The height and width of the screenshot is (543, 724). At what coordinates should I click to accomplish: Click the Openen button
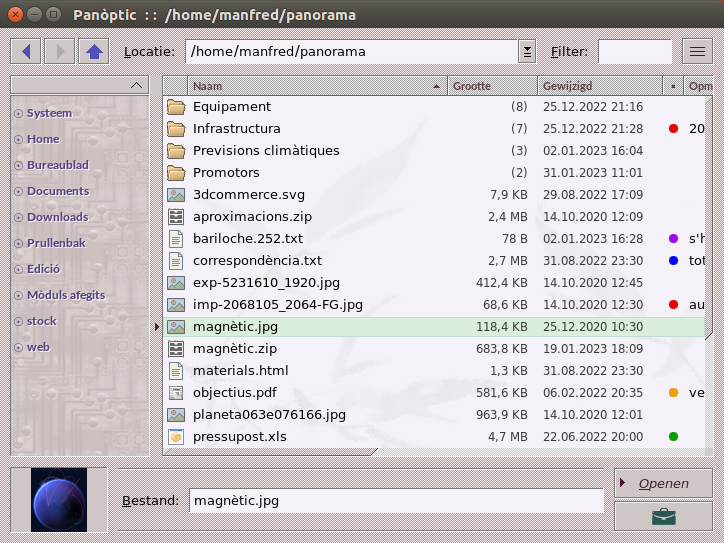pos(664,483)
